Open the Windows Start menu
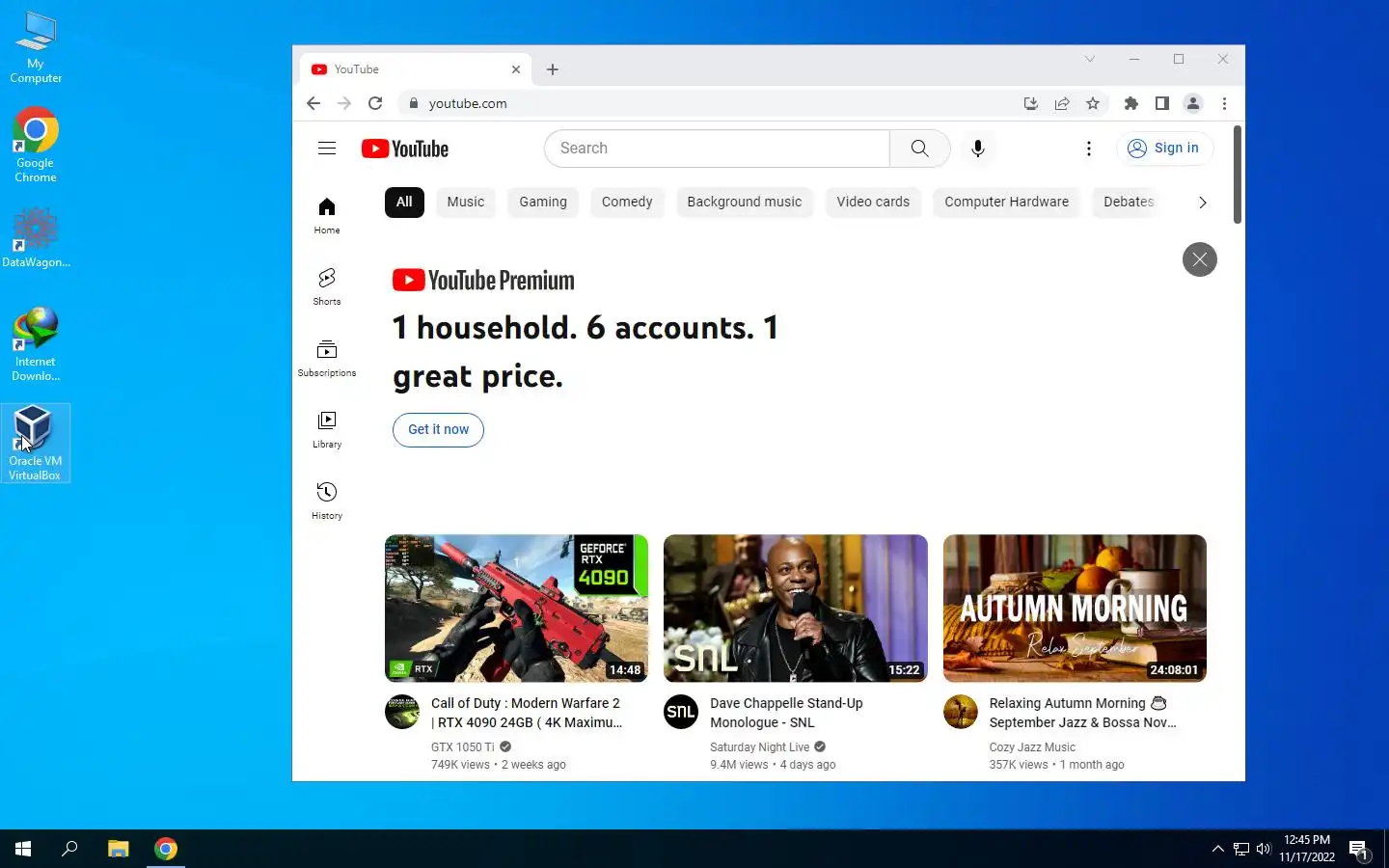 [23, 849]
